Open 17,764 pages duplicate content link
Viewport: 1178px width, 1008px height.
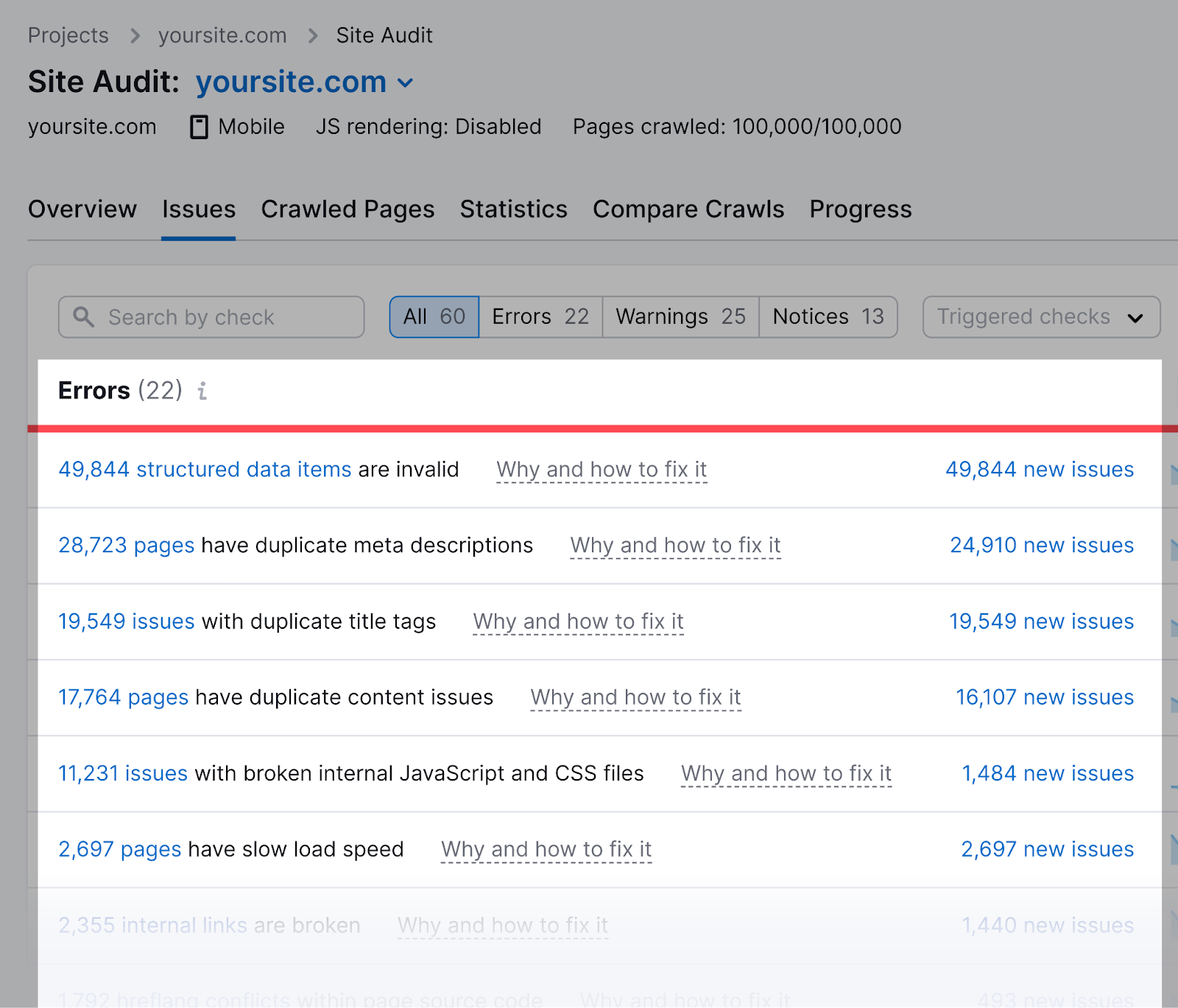(124, 697)
